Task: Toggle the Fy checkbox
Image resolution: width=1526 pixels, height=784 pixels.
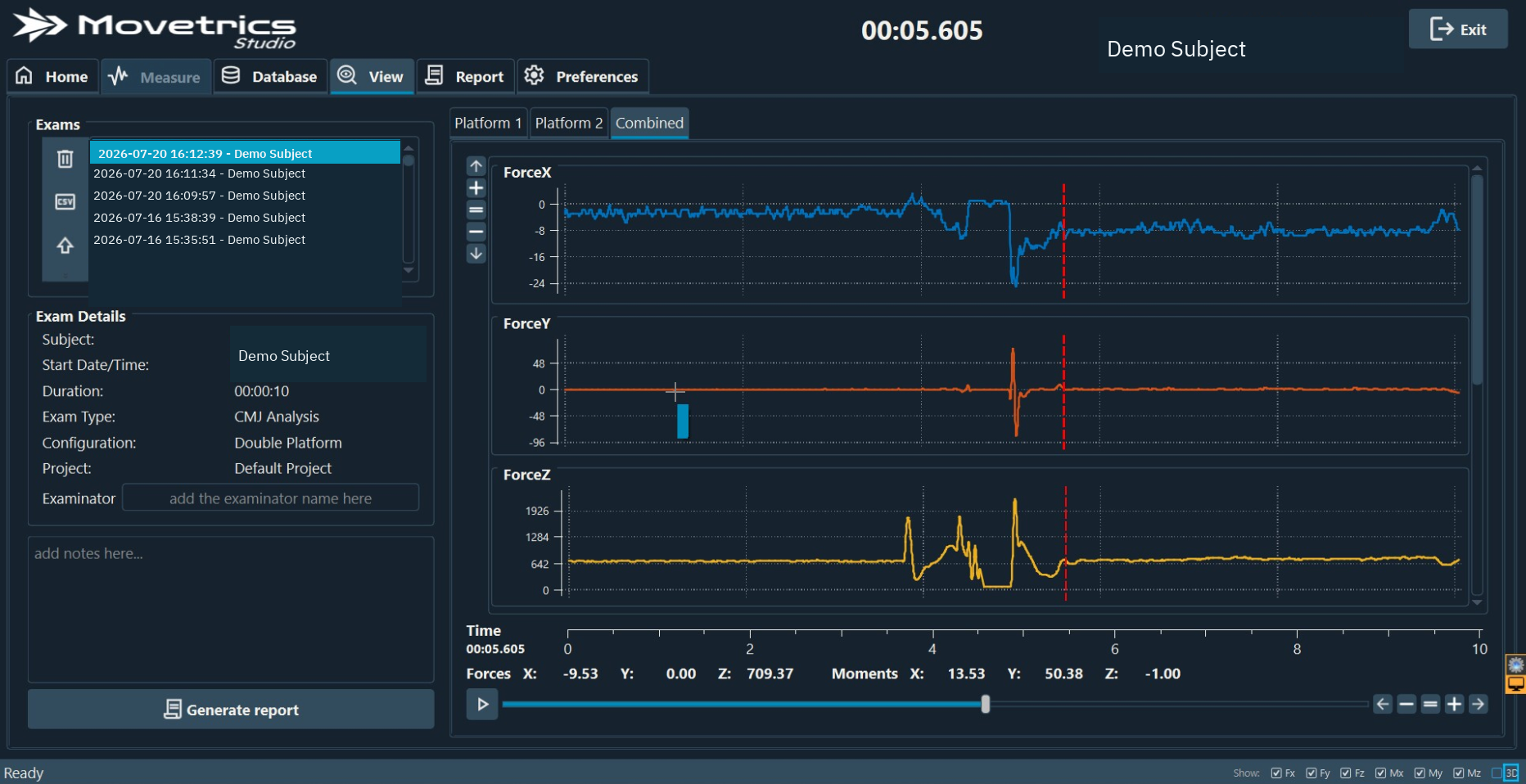Action: point(1312,773)
